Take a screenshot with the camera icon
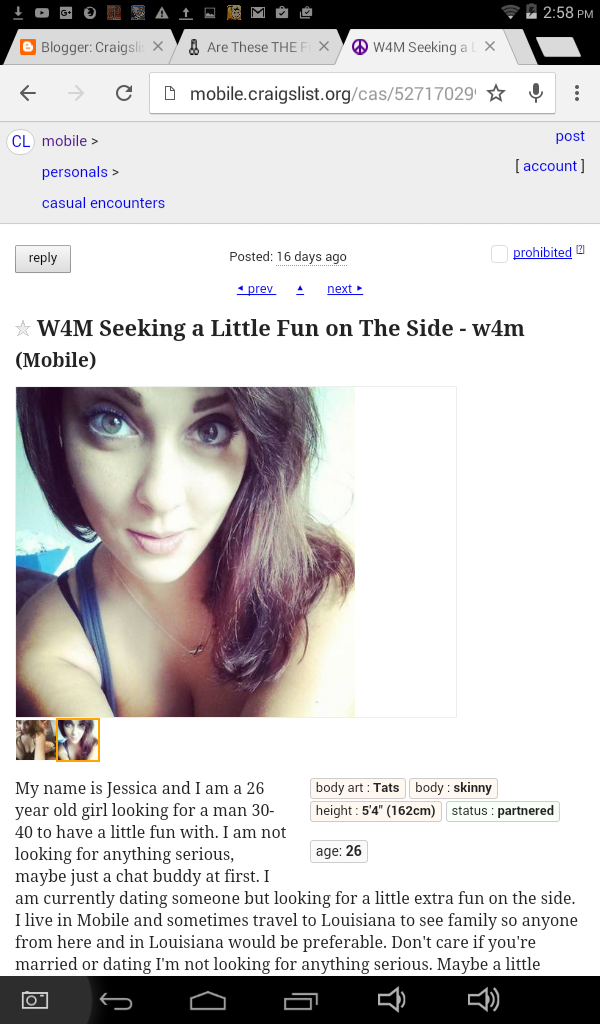600x1024 pixels. (35, 1000)
